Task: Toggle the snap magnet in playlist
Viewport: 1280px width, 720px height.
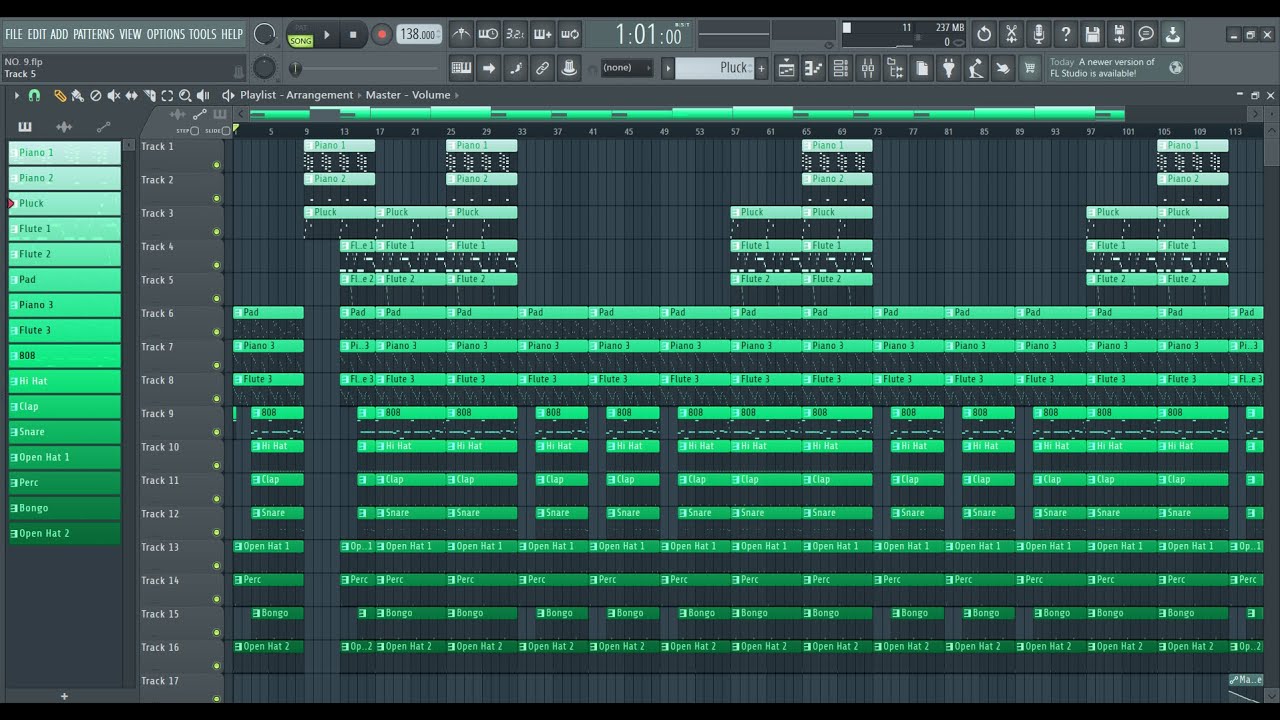Action: (x=34, y=95)
